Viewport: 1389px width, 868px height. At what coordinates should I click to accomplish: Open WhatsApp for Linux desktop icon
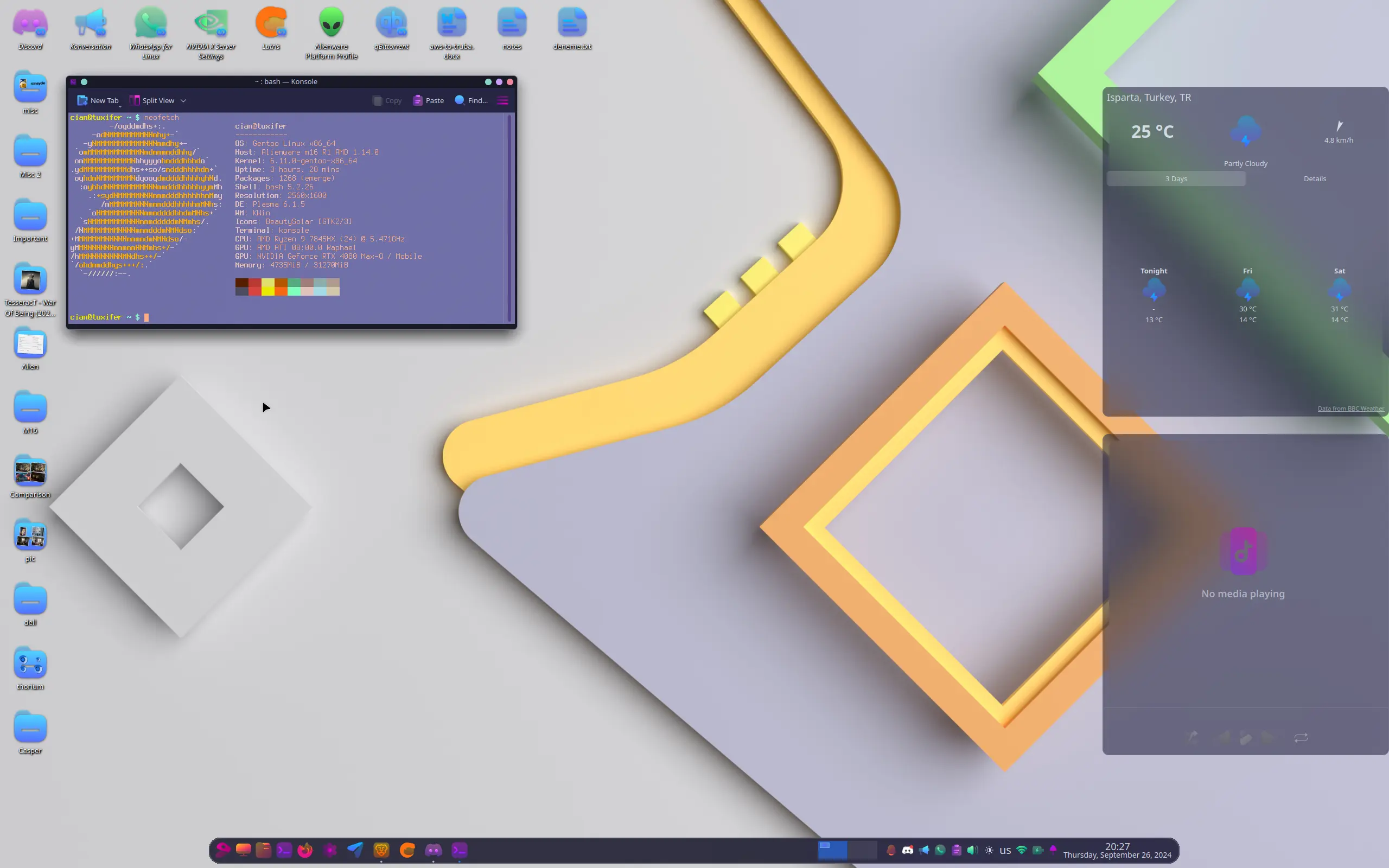[150, 33]
